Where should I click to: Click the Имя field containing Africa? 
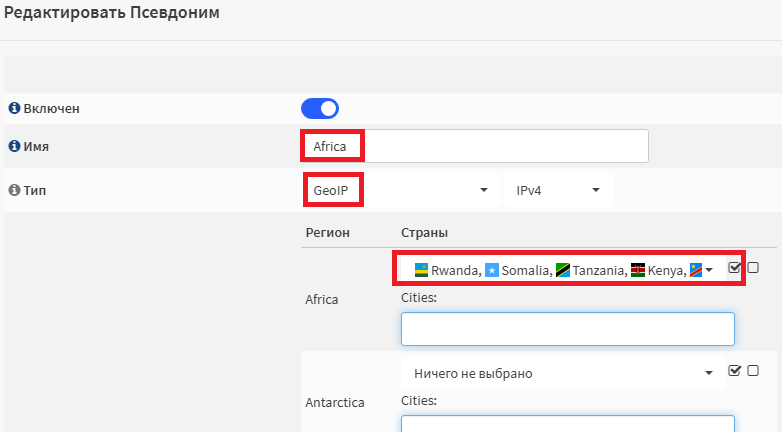point(475,146)
